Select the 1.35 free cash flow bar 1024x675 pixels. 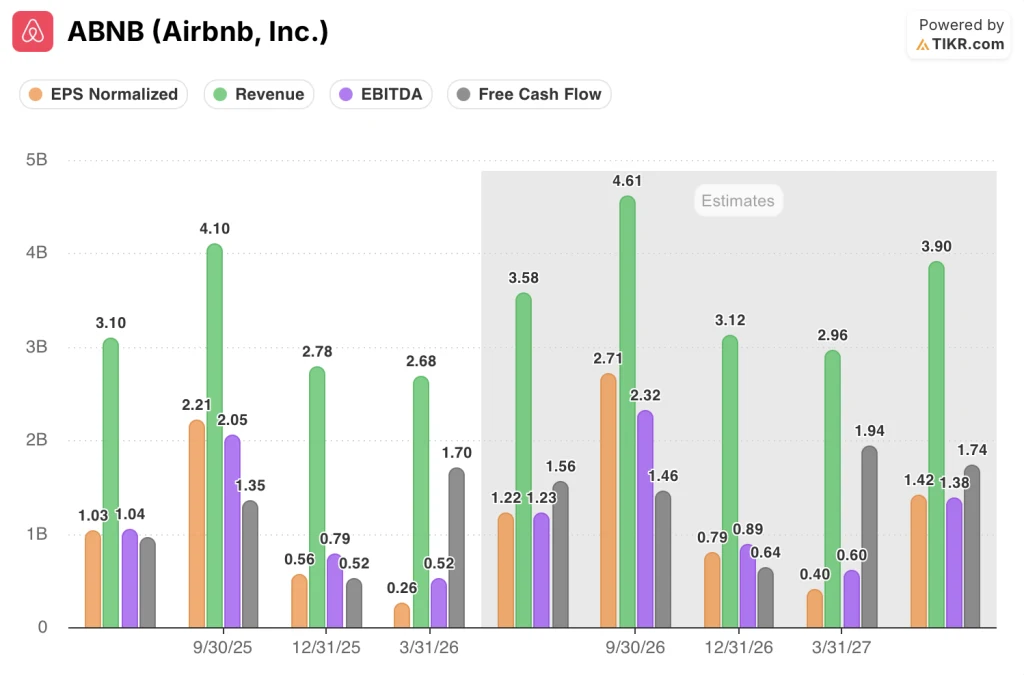coord(250,564)
